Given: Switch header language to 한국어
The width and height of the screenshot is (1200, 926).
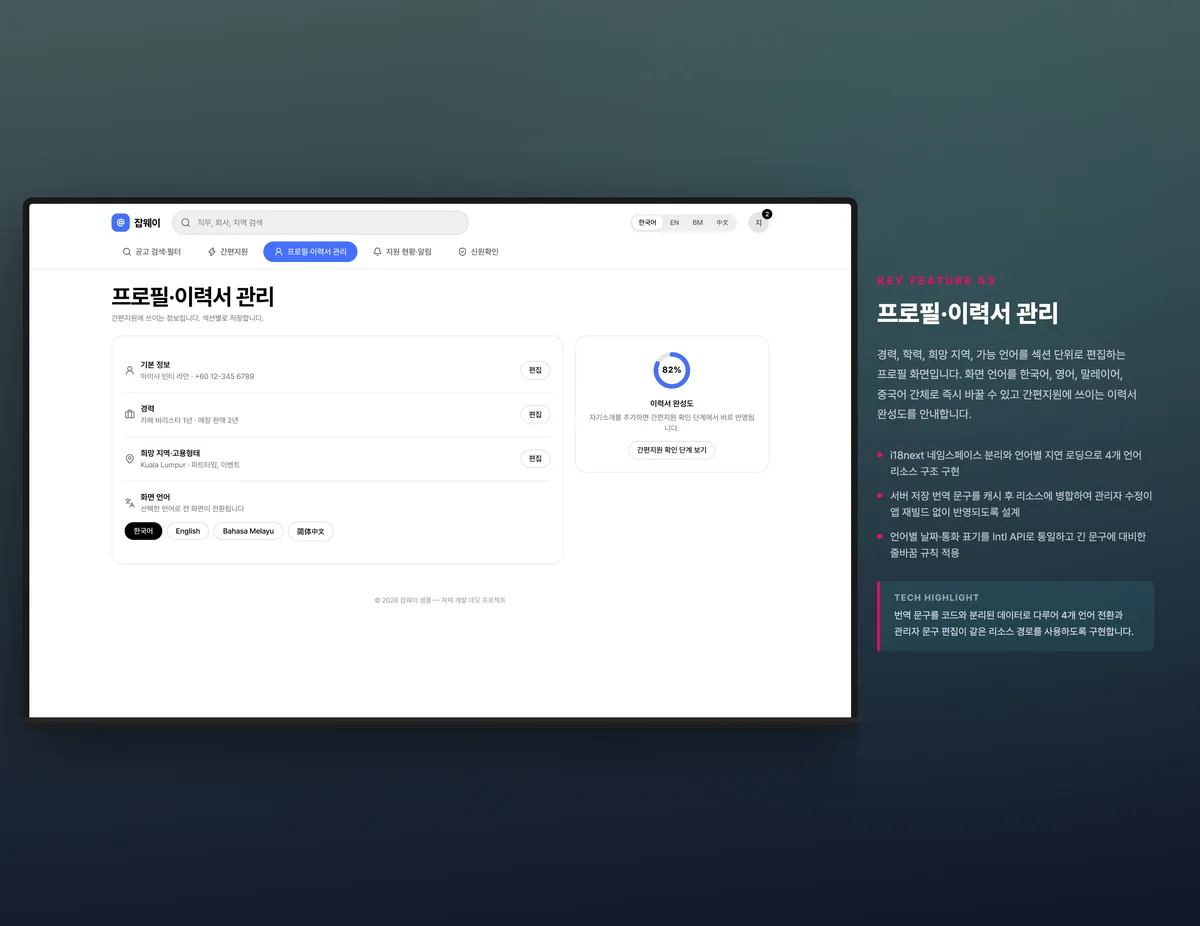Looking at the screenshot, I should tap(648, 223).
